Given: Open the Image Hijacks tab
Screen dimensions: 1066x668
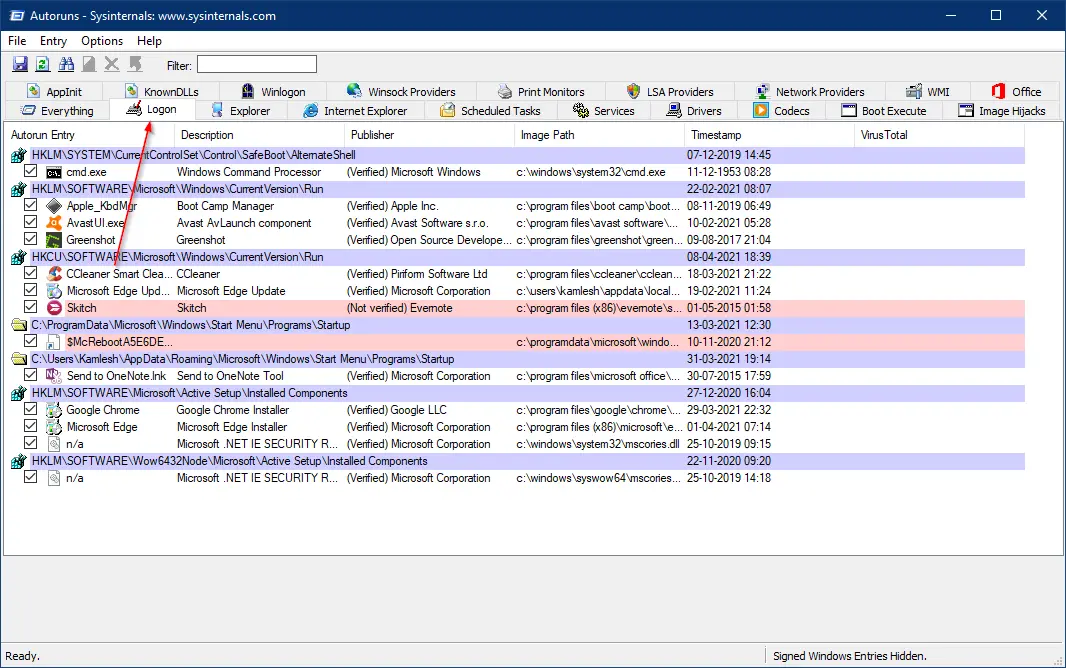Looking at the screenshot, I should tap(1002, 111).
